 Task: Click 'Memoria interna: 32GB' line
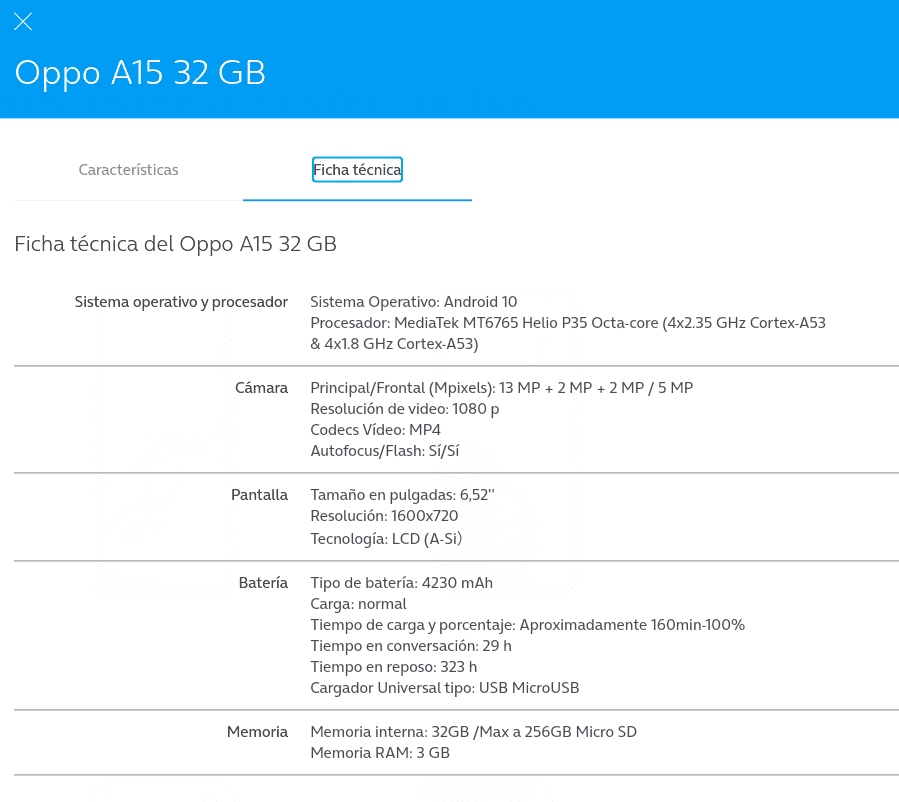[474, 732]
